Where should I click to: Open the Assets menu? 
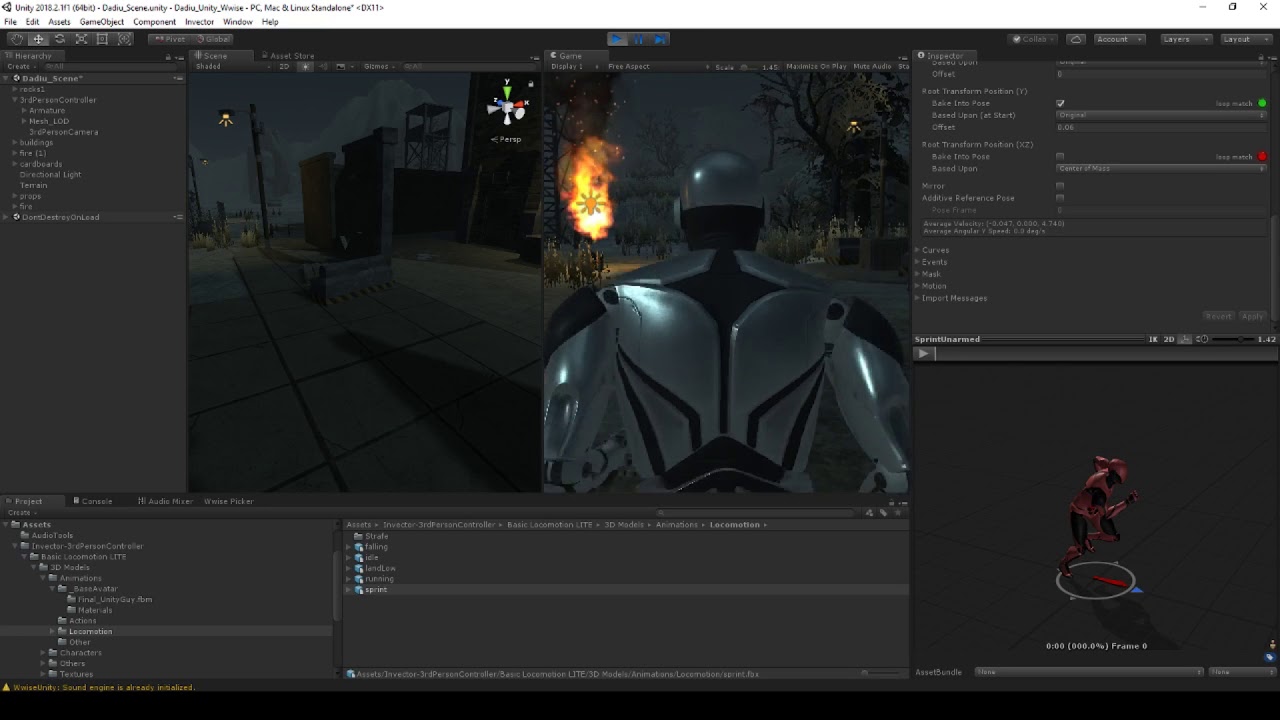click(59, 22)
